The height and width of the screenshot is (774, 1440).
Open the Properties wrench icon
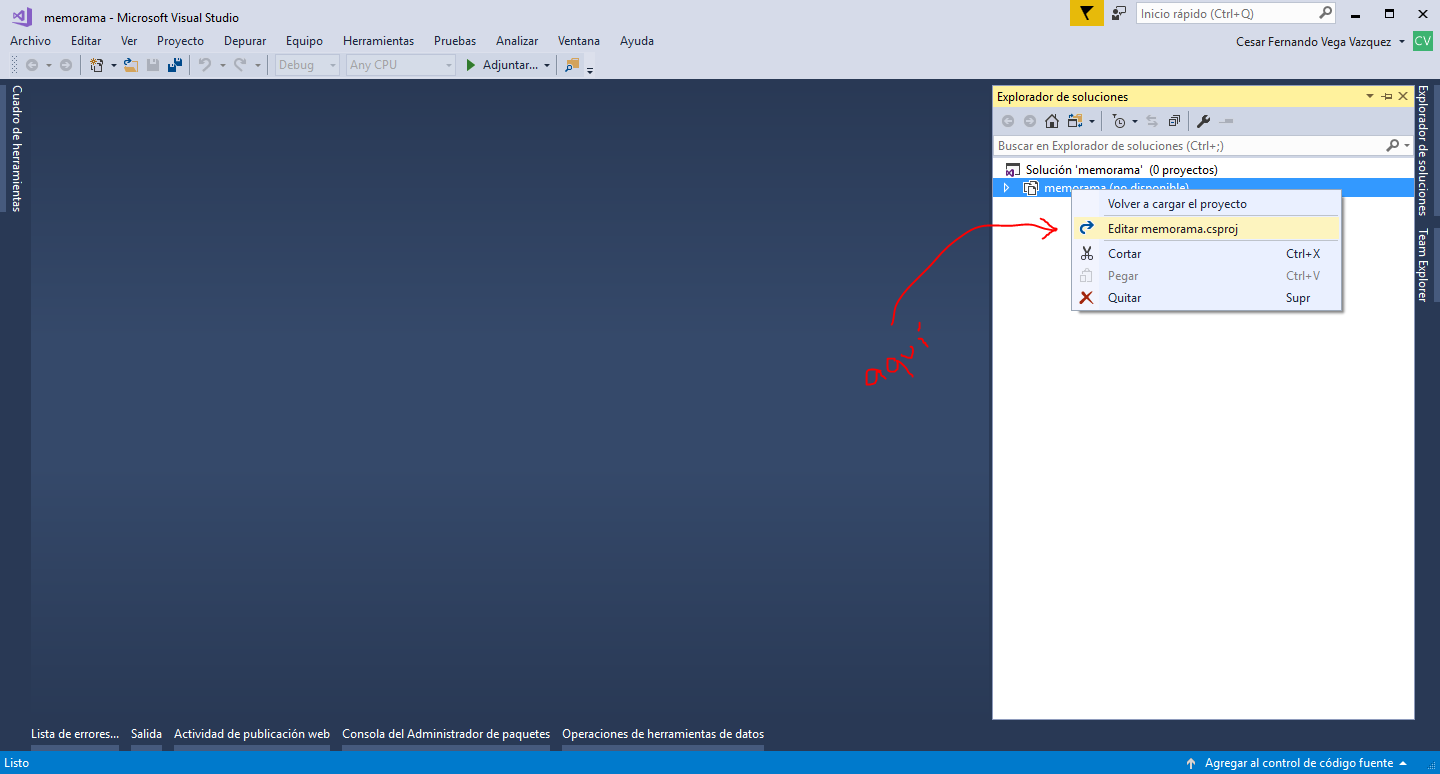[x=1204, y=121]
